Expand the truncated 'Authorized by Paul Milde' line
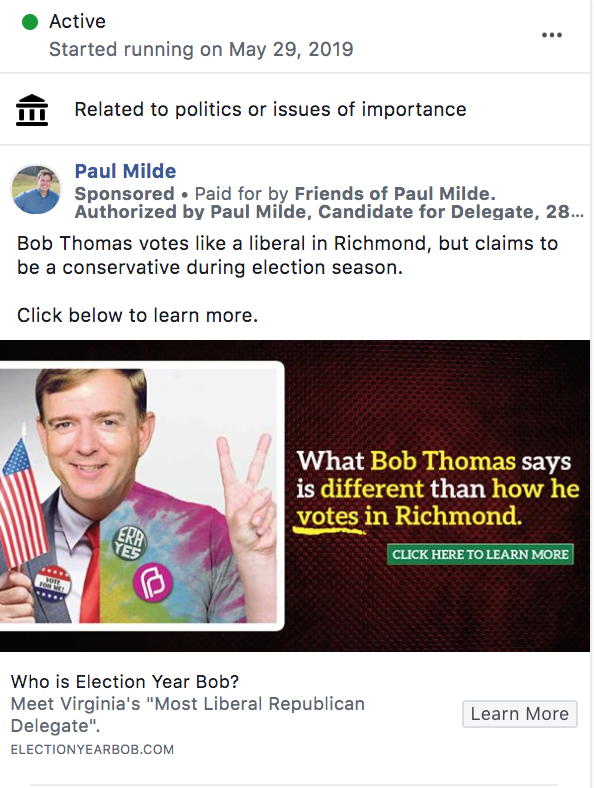 329,212
